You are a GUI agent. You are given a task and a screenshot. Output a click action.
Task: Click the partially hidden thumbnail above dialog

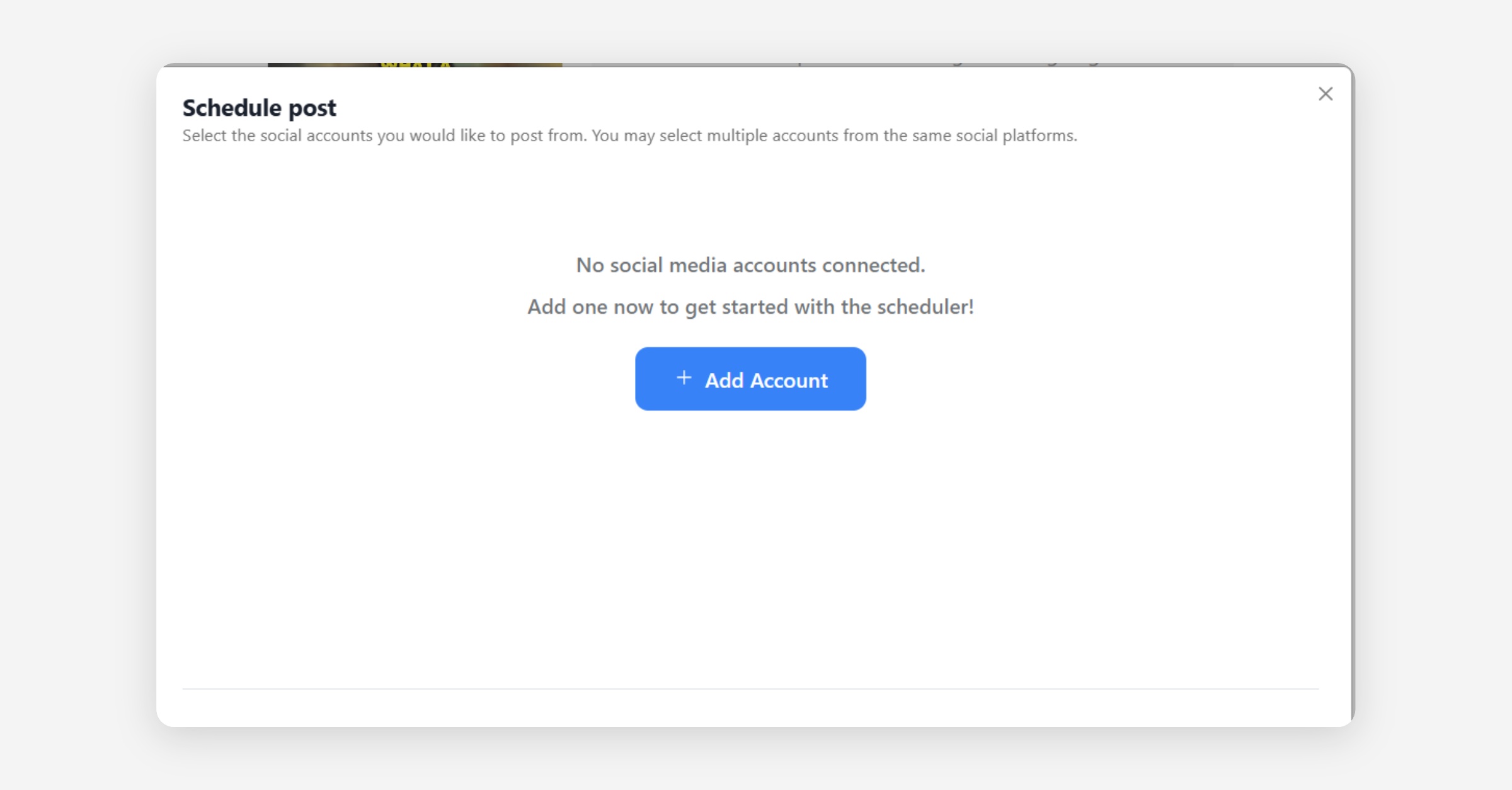coord(415,64)
